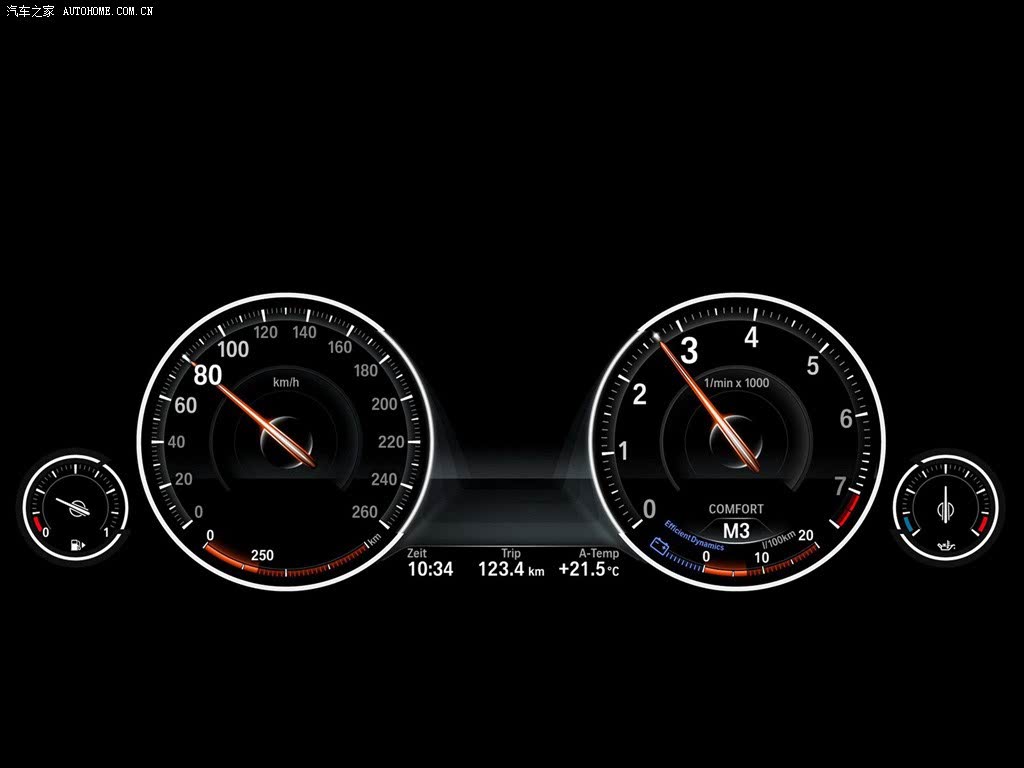Screen dimensions: 1024x768
Task: Click the "6" on the tachometer
Action: 846,419
